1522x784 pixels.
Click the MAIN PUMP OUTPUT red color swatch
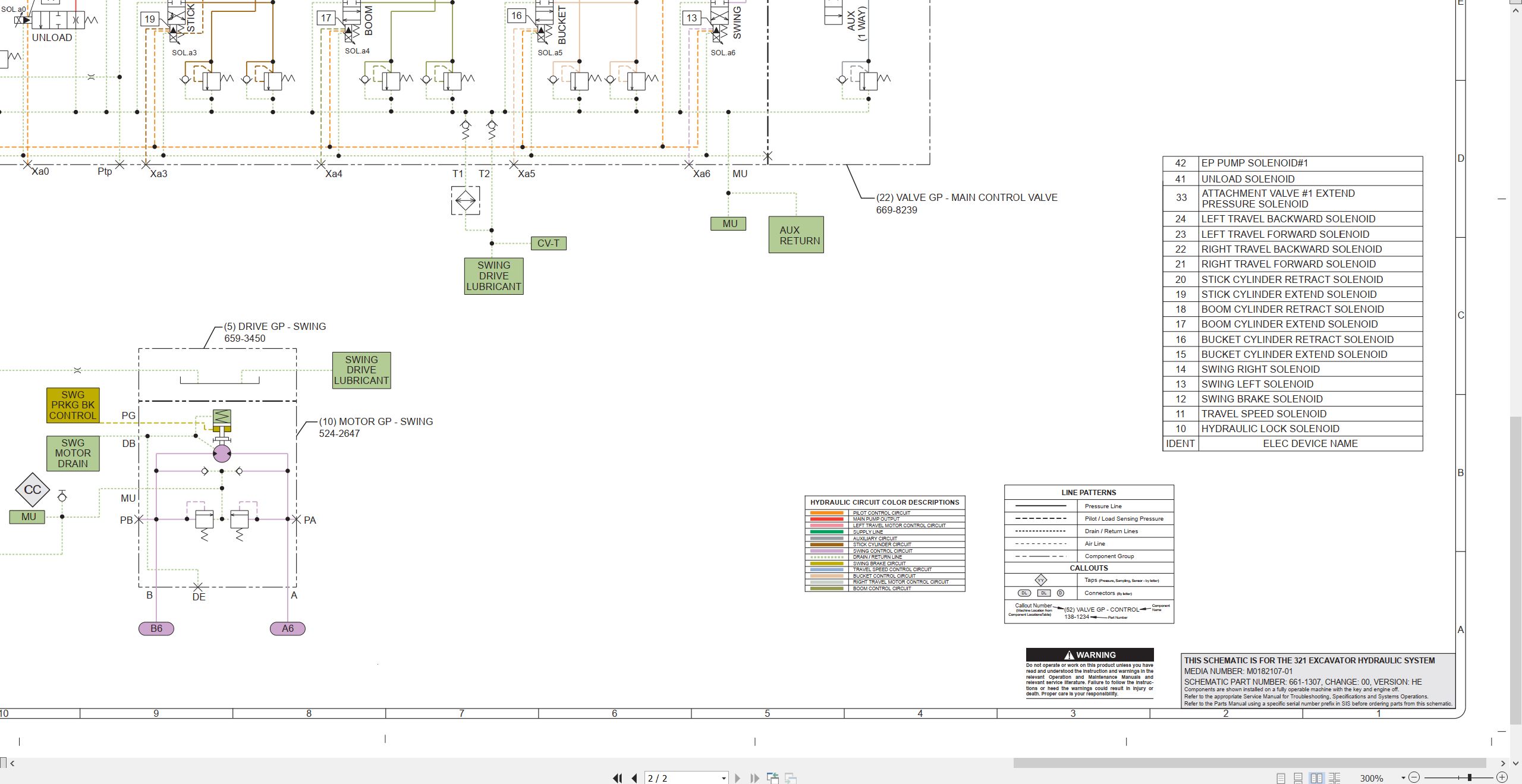pyautogui.click(x=826, y=519)
